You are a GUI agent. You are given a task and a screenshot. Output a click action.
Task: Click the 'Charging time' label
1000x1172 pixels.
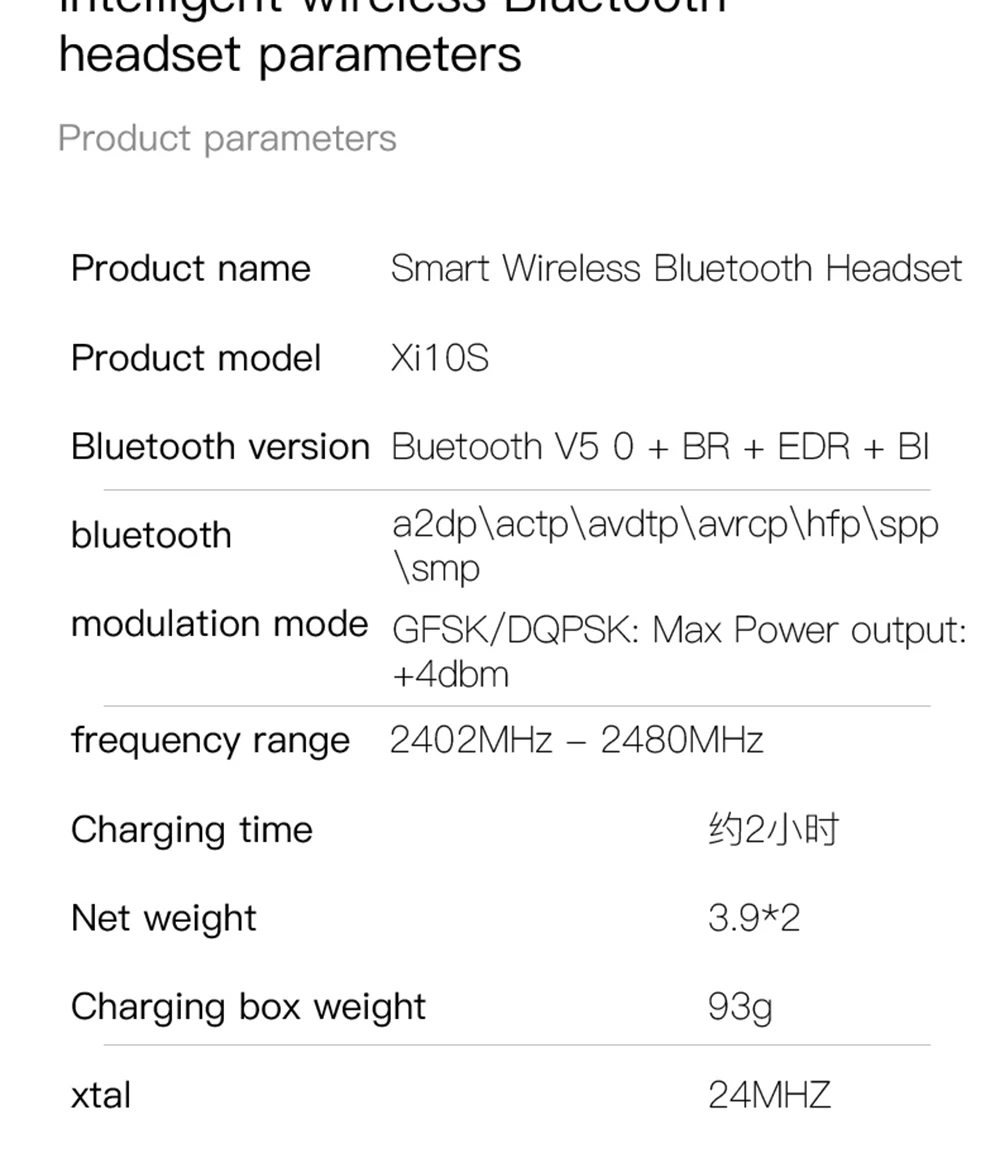pos(191,830)
